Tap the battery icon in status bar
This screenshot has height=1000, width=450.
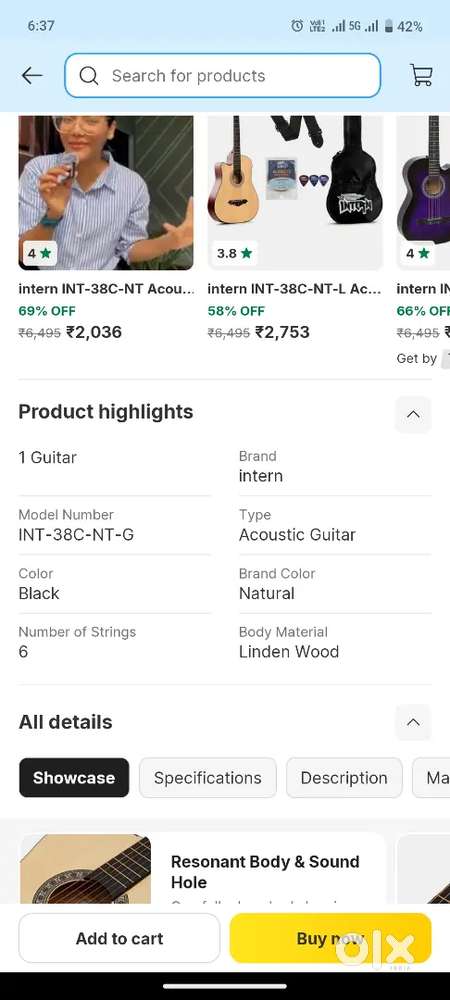[x=388, y=26]
